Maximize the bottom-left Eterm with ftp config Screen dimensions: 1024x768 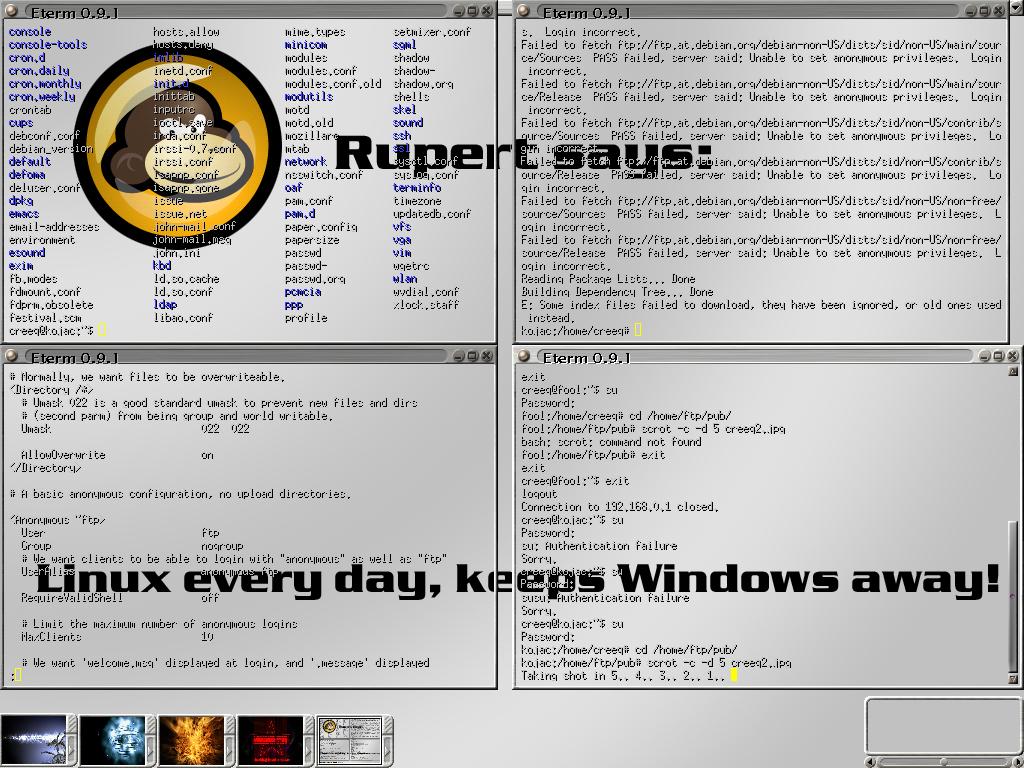tap(473, 356)
